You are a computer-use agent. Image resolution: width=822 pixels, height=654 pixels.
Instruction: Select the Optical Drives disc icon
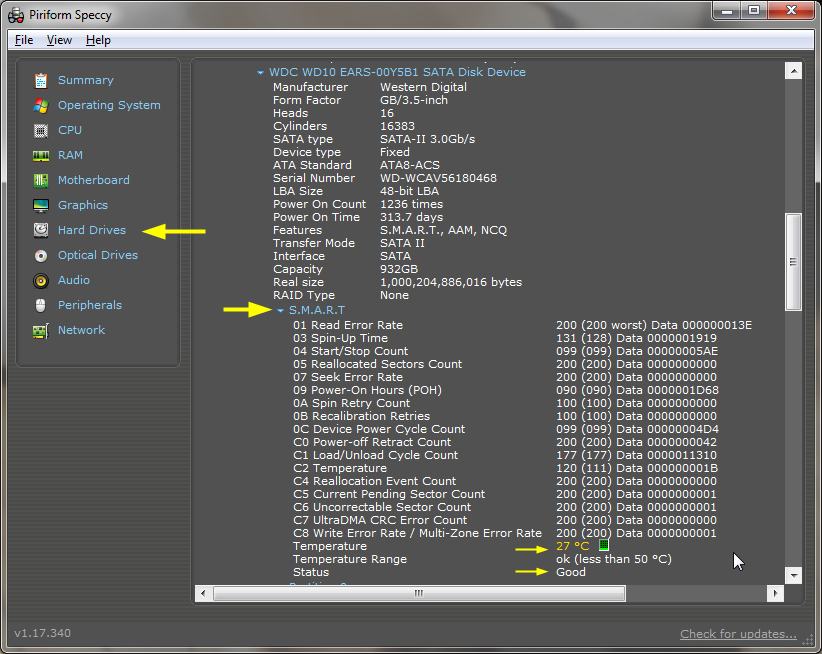click(x=41, y=256)
